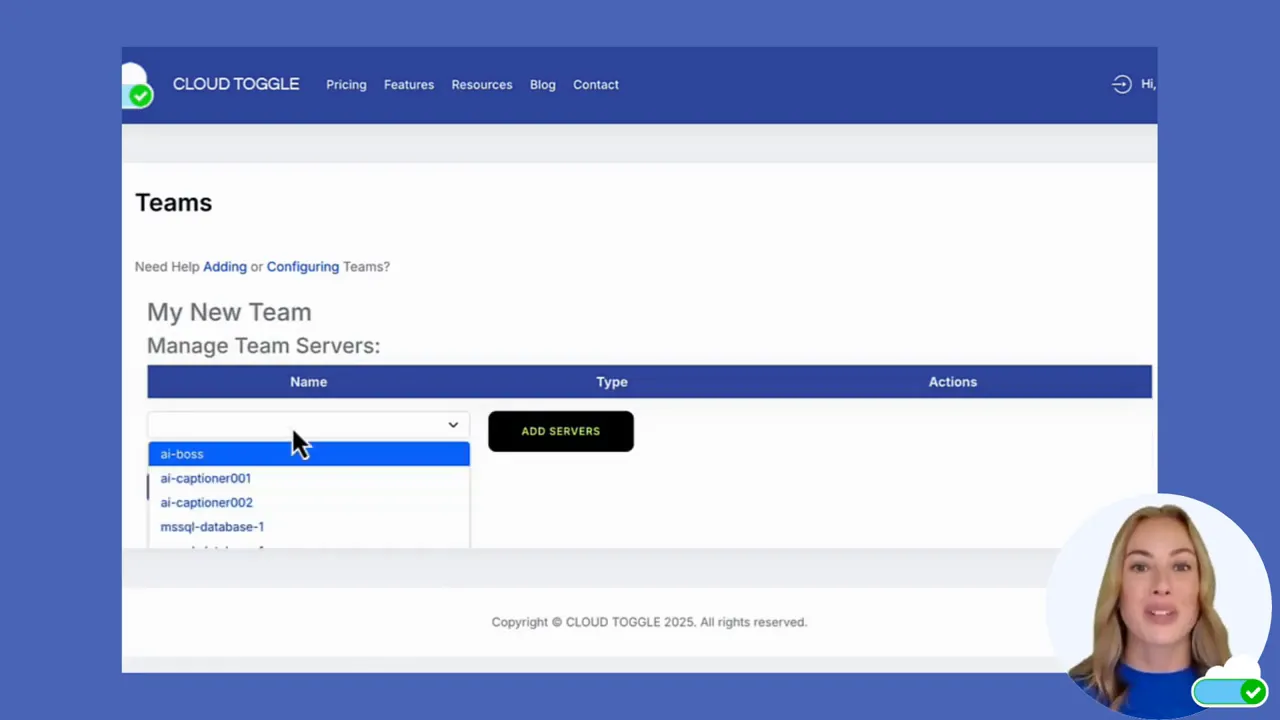The width and height of the screenshot is (1280, 720).
Task: Click the Configuring help link
Action: pos(302,266)
